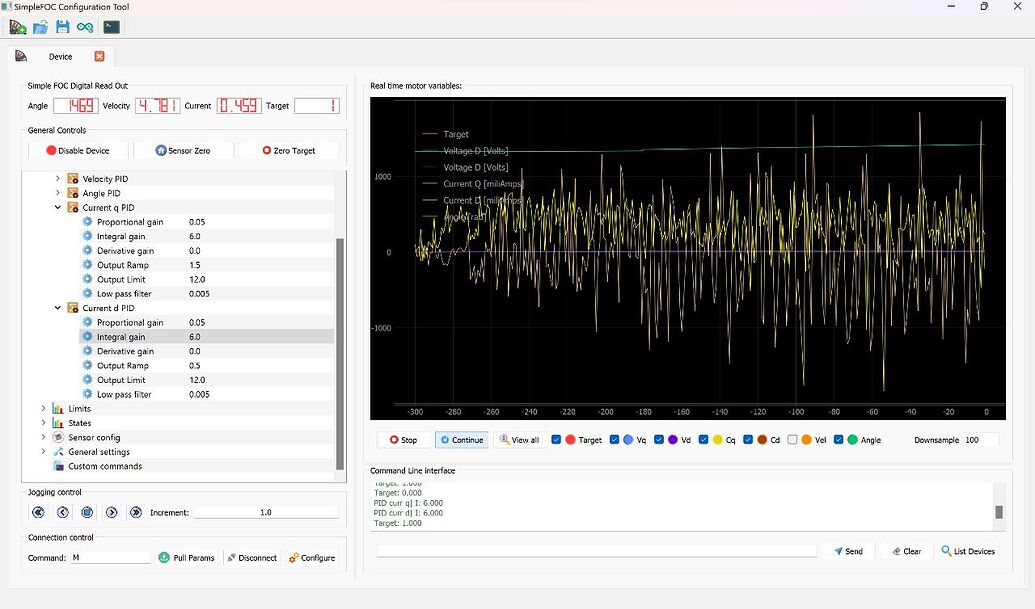Viewport: 1035px width, 609px height.
Task: Toggle the Vq plot variable checkbox
Action: 614,437
